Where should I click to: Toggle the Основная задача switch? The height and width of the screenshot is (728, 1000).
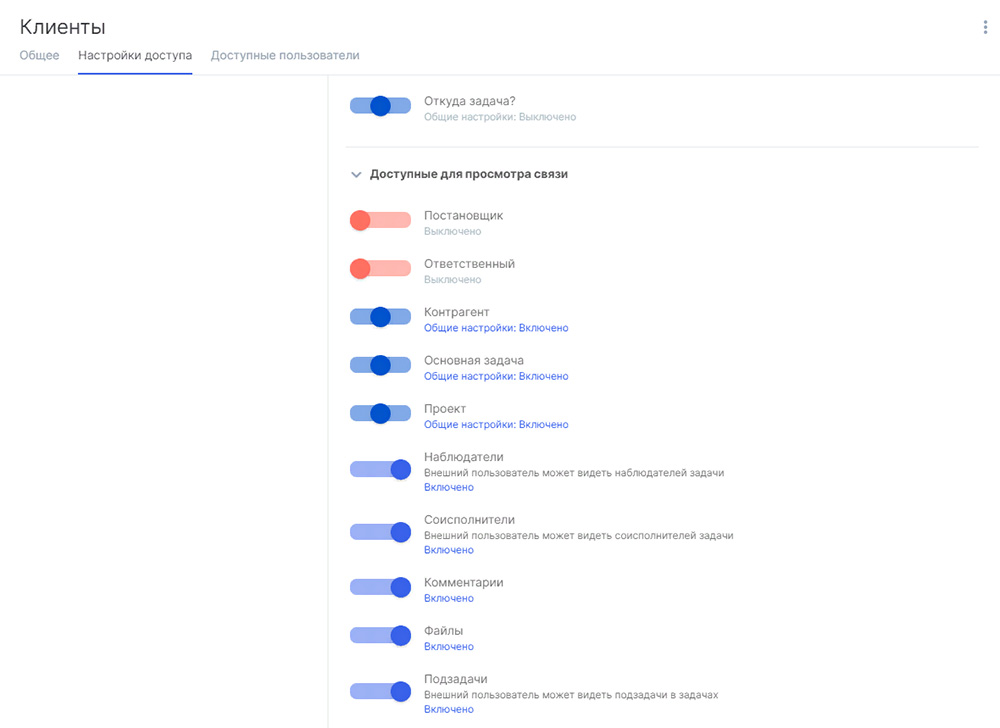tap(380, 365)
